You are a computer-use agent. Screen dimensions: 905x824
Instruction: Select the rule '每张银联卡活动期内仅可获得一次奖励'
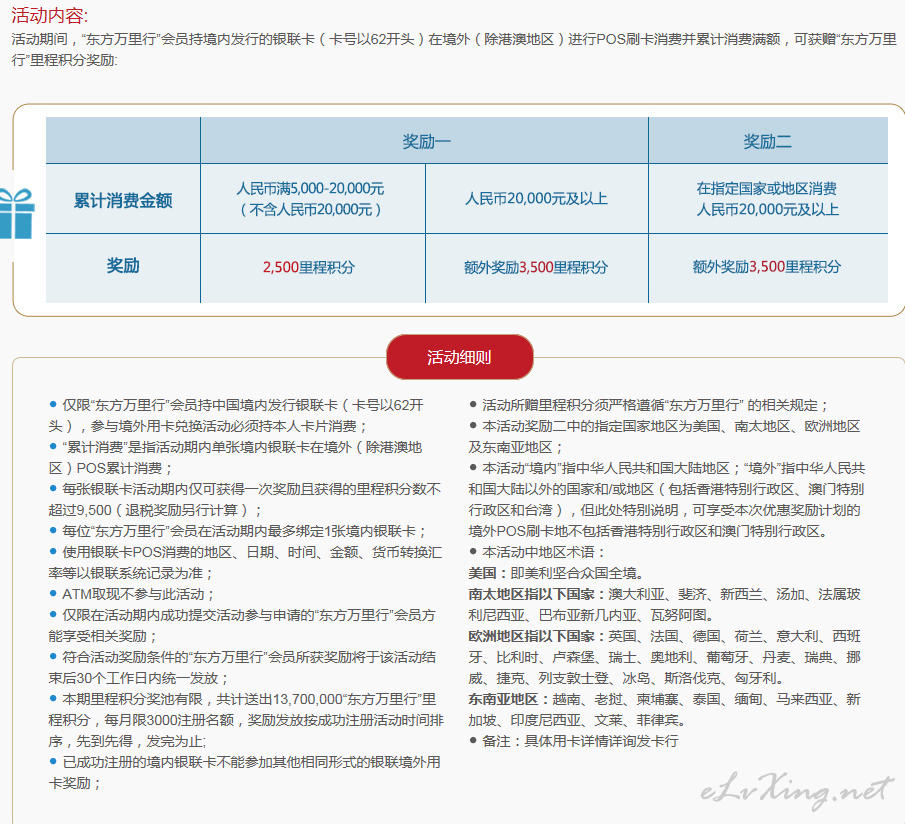pyautogui.click(x=245, y=489)
